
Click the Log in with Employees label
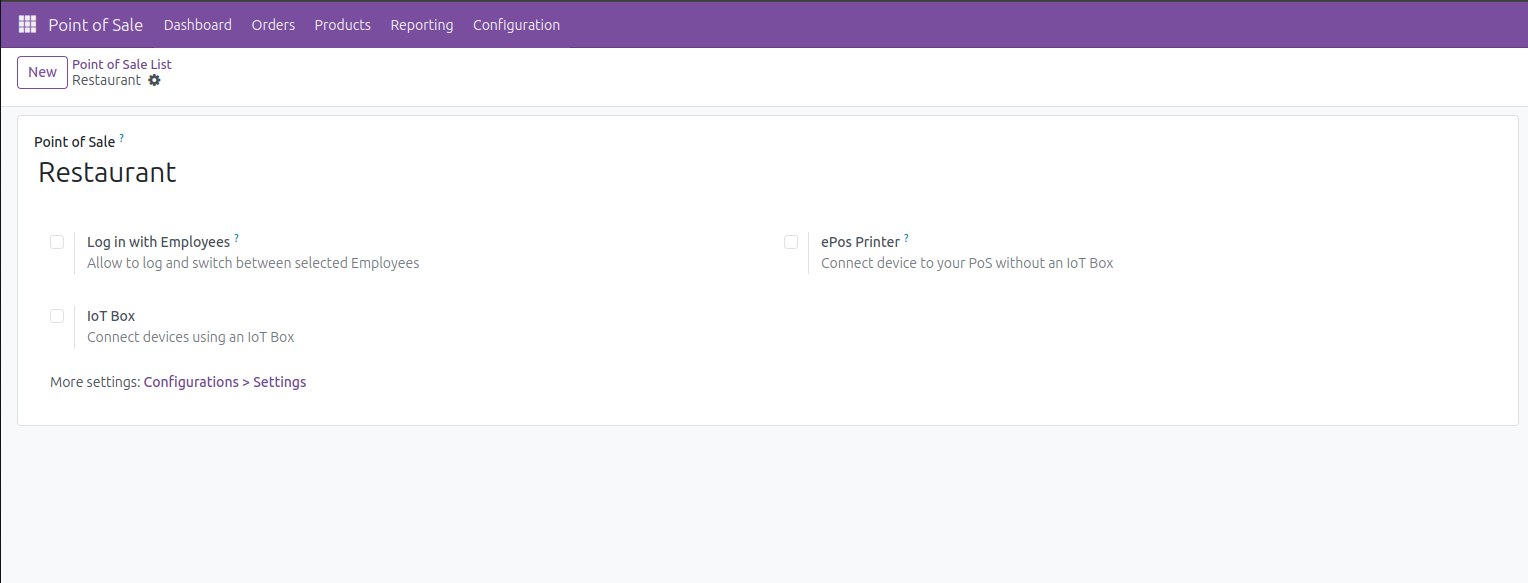click(x=159, y=241)
